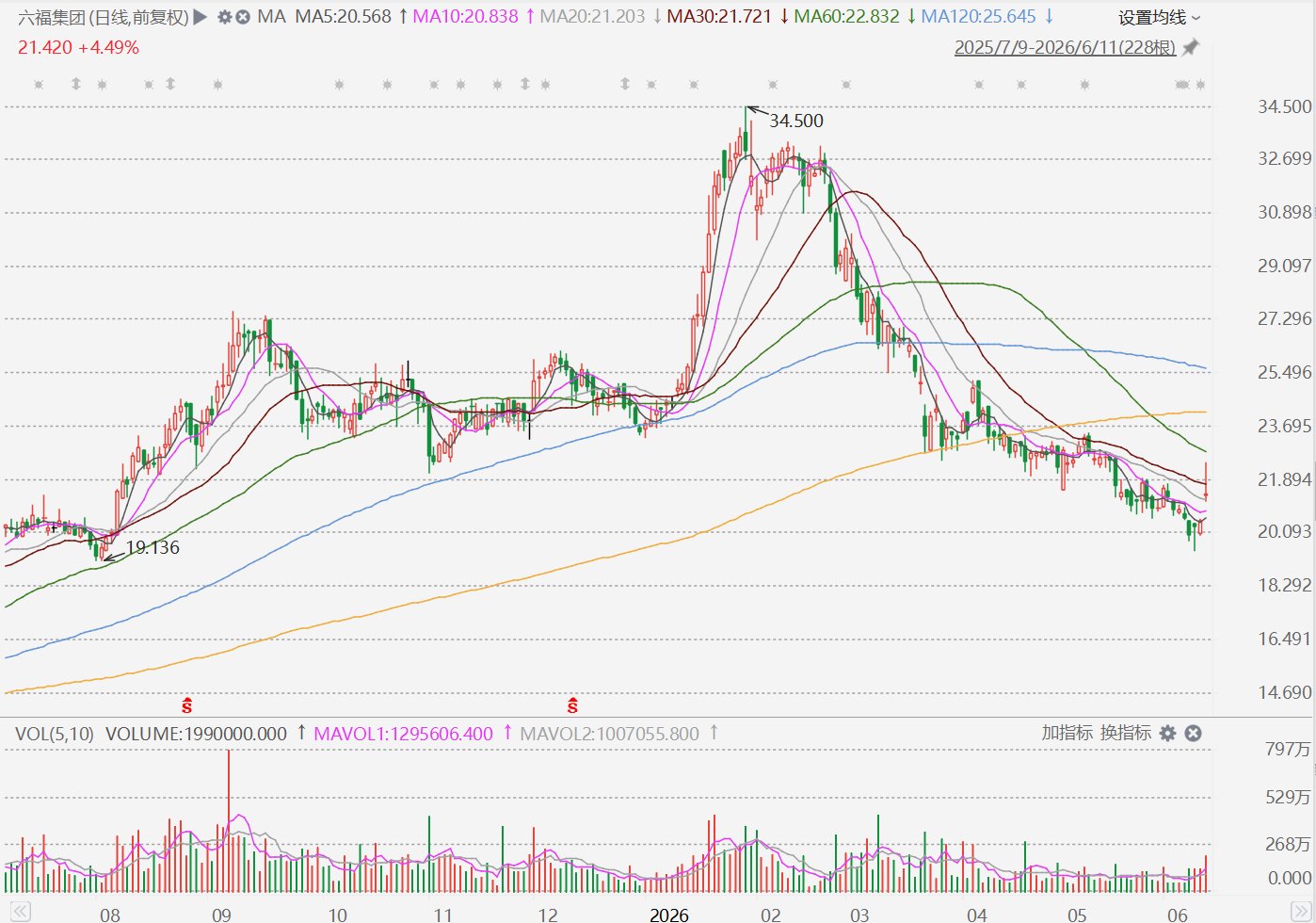Viewport: 1316px width, 923px height.
Task: Click the play triangle next to 六福集团 title
Action: pyautogui.click(x=200, y=17)
